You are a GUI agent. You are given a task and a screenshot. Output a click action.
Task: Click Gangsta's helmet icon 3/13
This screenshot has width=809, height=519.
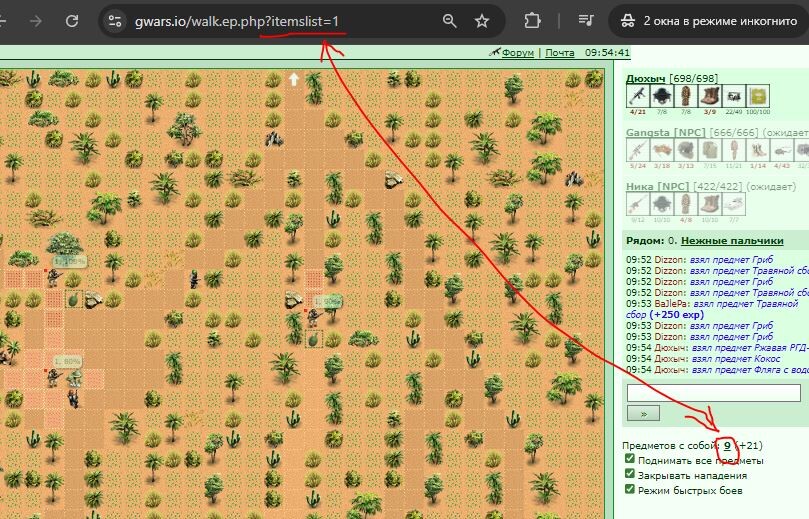(686, 151)
